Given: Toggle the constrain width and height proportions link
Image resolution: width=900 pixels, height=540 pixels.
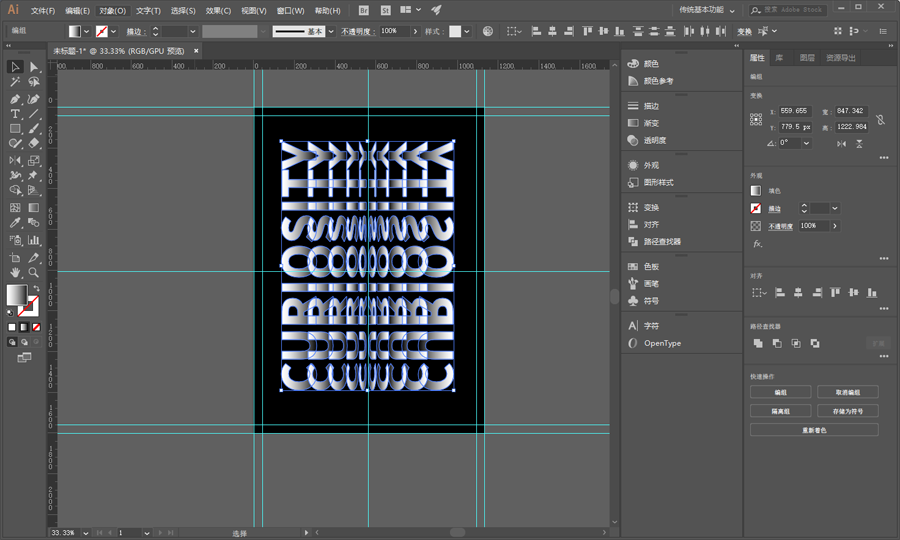Looking at the screenshot, I should pos(880,120).
